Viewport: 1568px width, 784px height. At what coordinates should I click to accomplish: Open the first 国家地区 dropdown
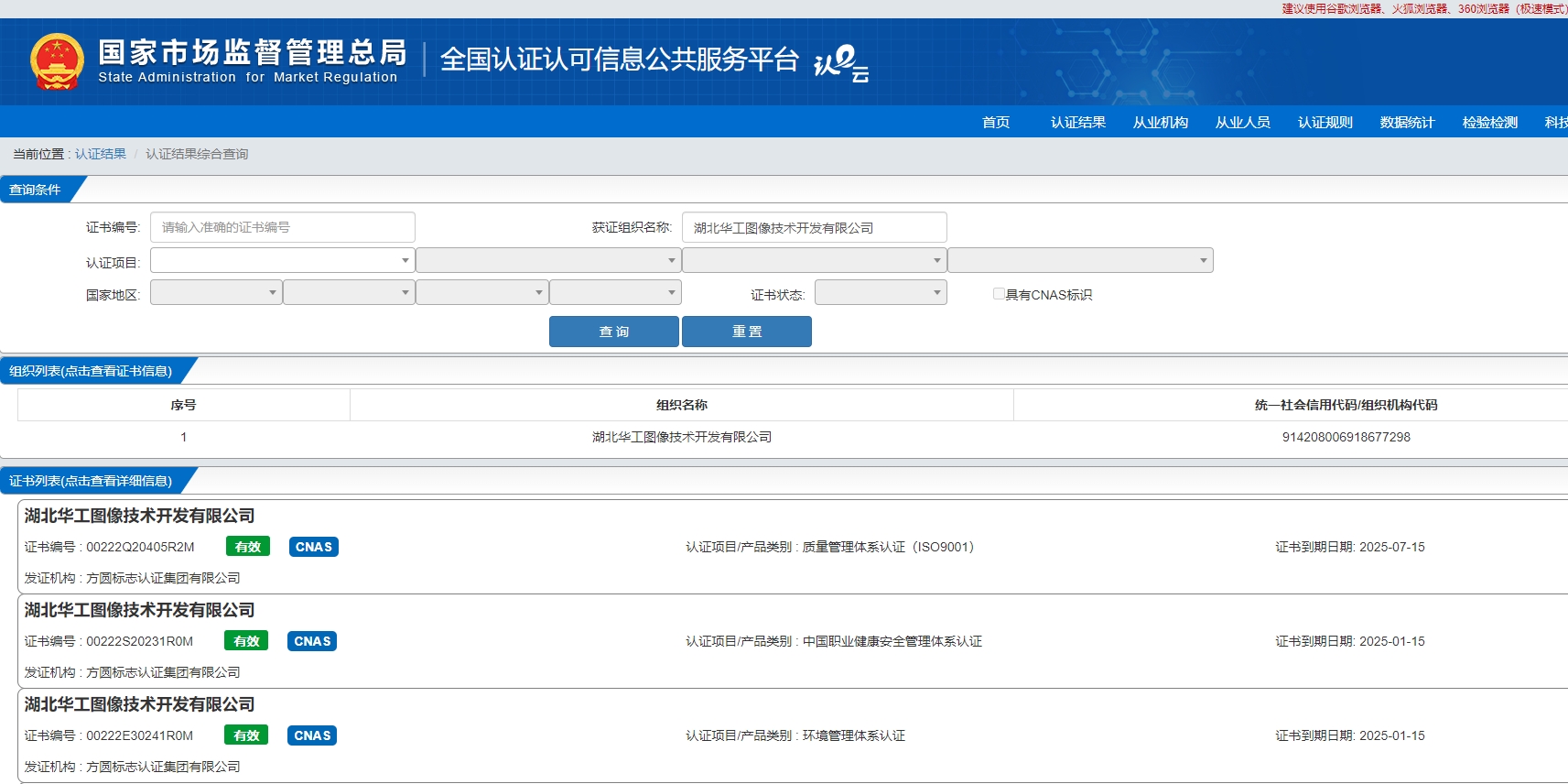[216, 292]
